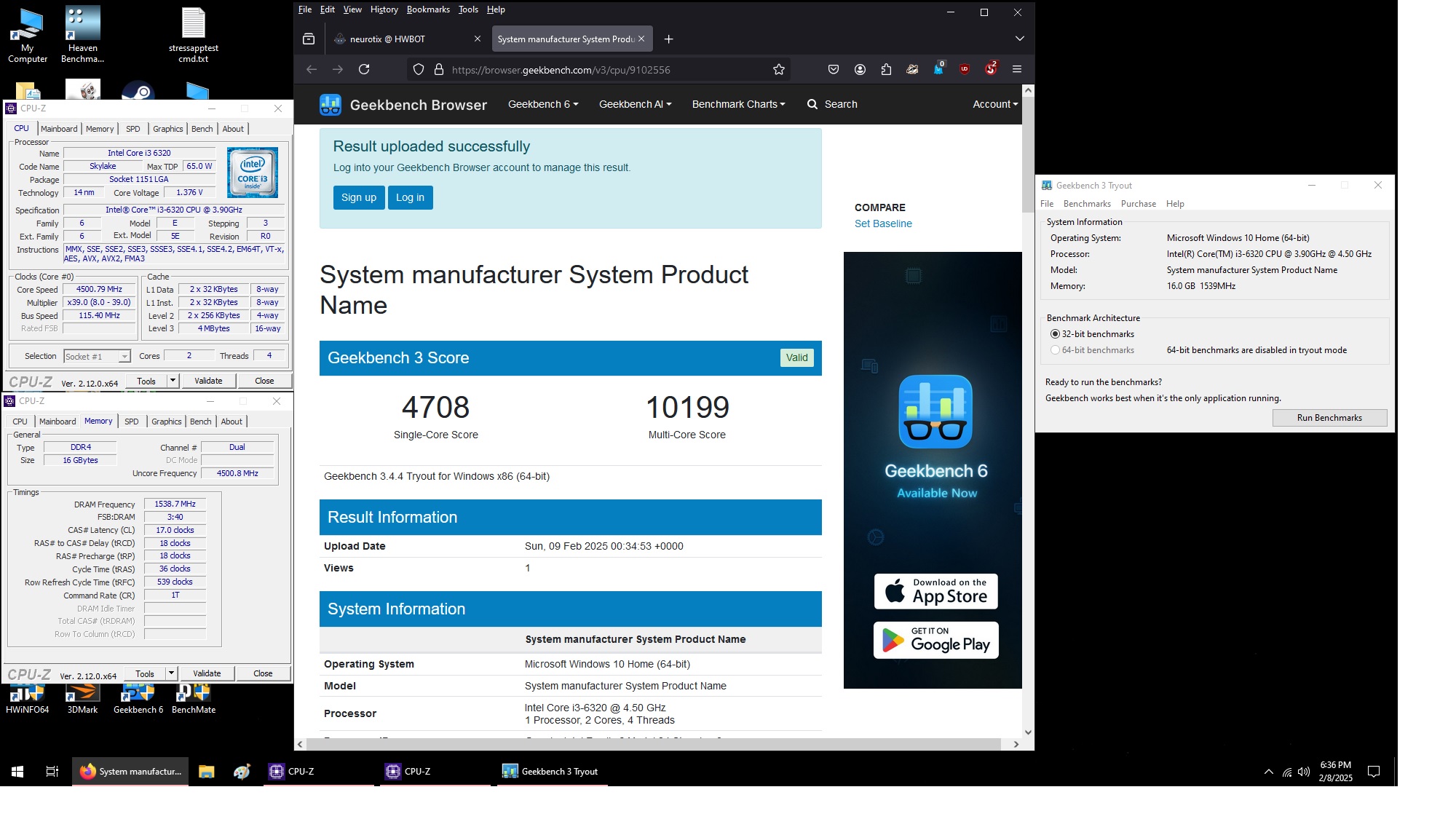
Task: Reload the Geekbench result page
Action: pos(364,69)
